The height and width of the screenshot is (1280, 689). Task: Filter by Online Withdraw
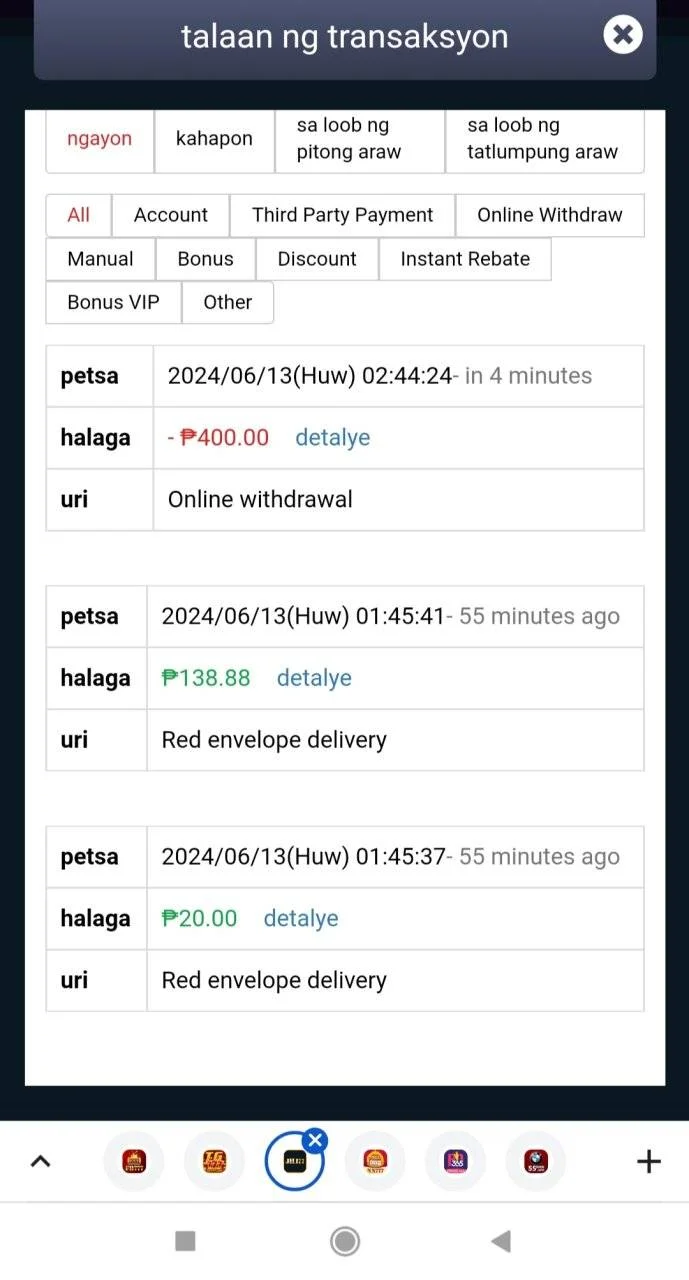[x=550, y=215]
